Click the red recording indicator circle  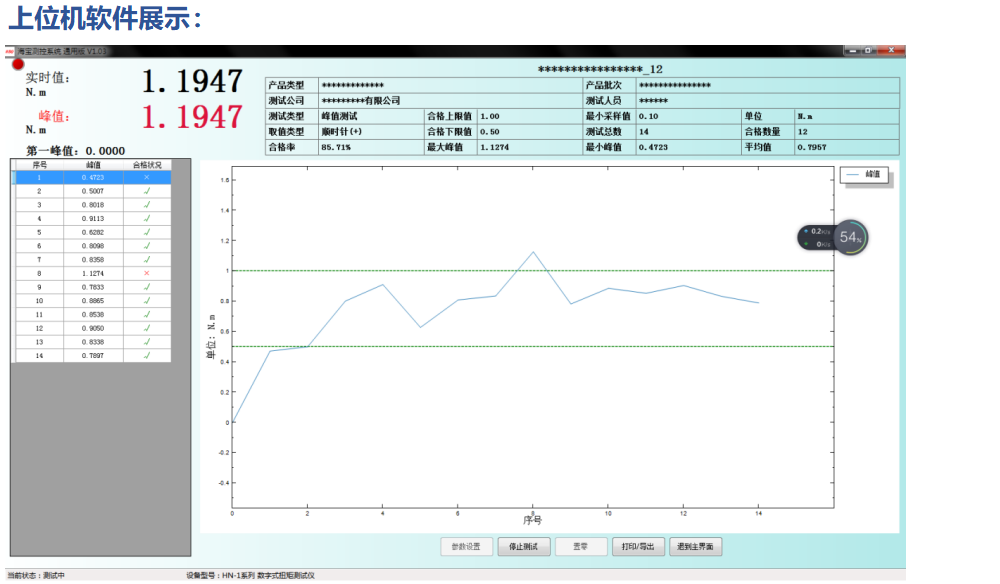click(x=18, y=64)
